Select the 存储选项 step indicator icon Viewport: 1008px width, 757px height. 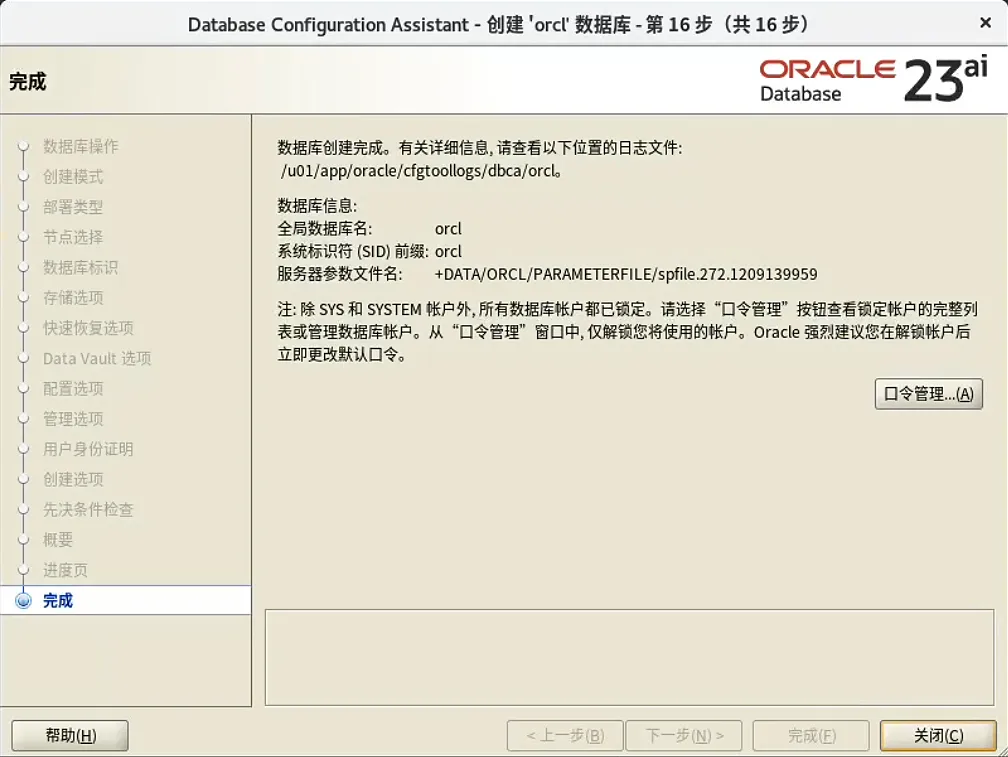point(23,298)
